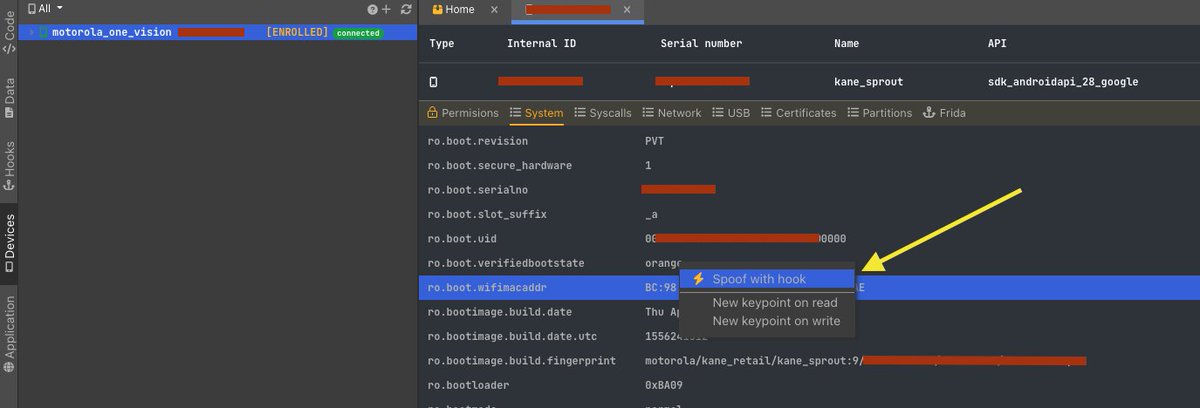Viewport: 1200px width, 408px height.
Task: Open the Network tab
Action: tap(671, 113)
